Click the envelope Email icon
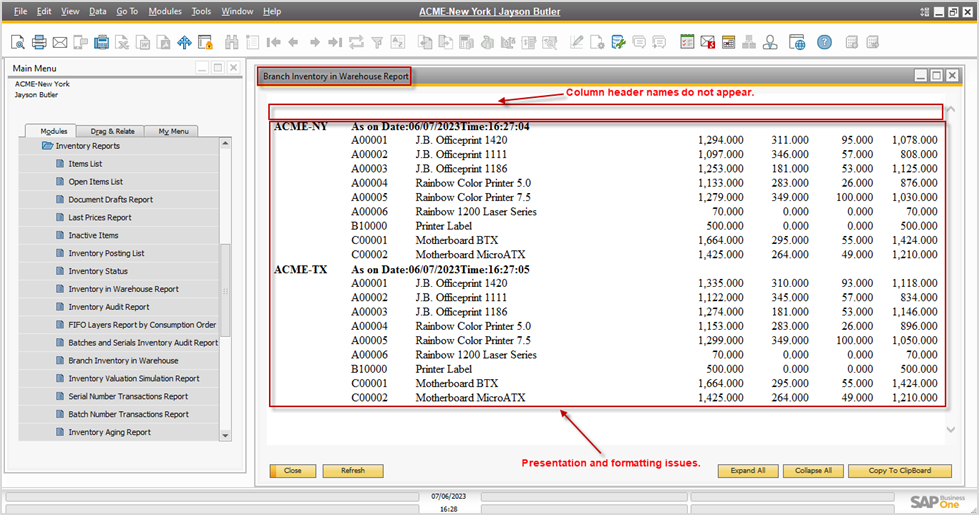This screenshot has height=515, width=979. (59, 42)
